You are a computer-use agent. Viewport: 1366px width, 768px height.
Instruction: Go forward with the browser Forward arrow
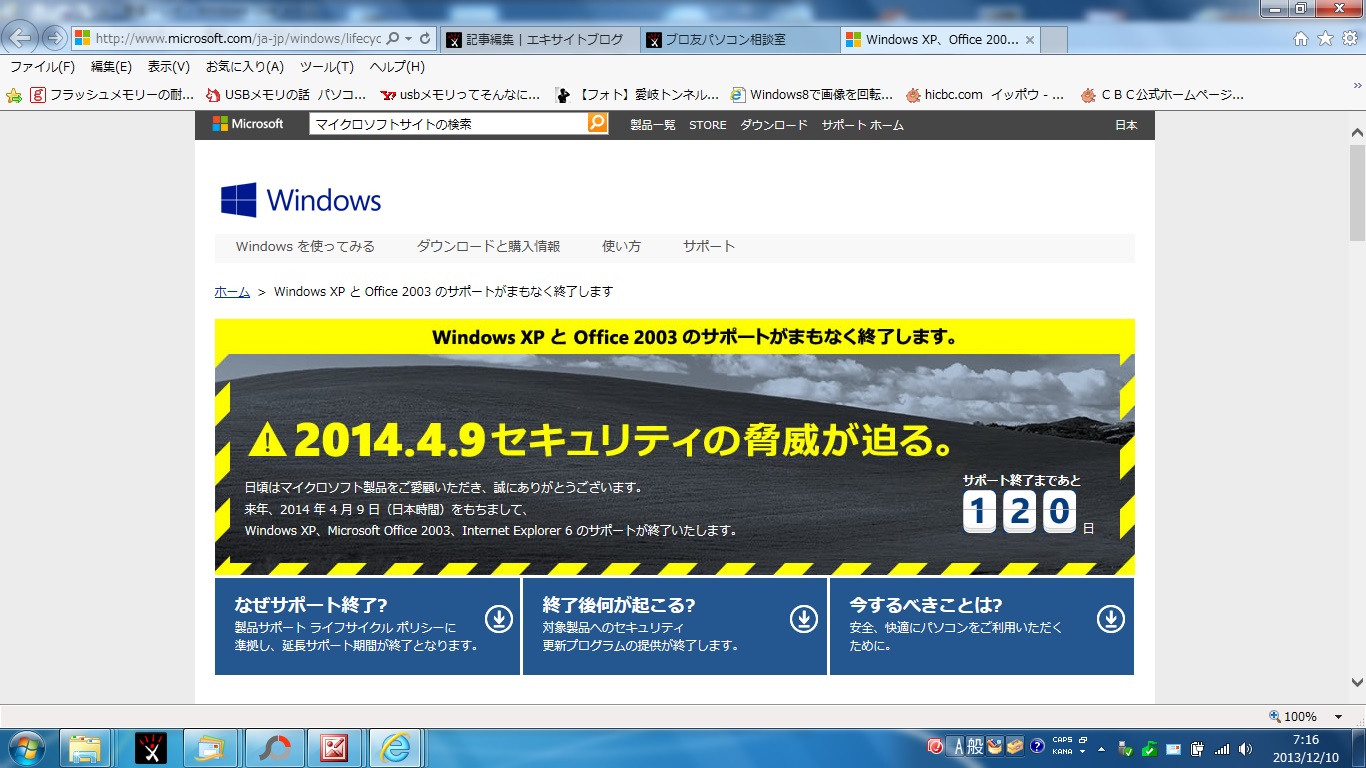(54, 39)
